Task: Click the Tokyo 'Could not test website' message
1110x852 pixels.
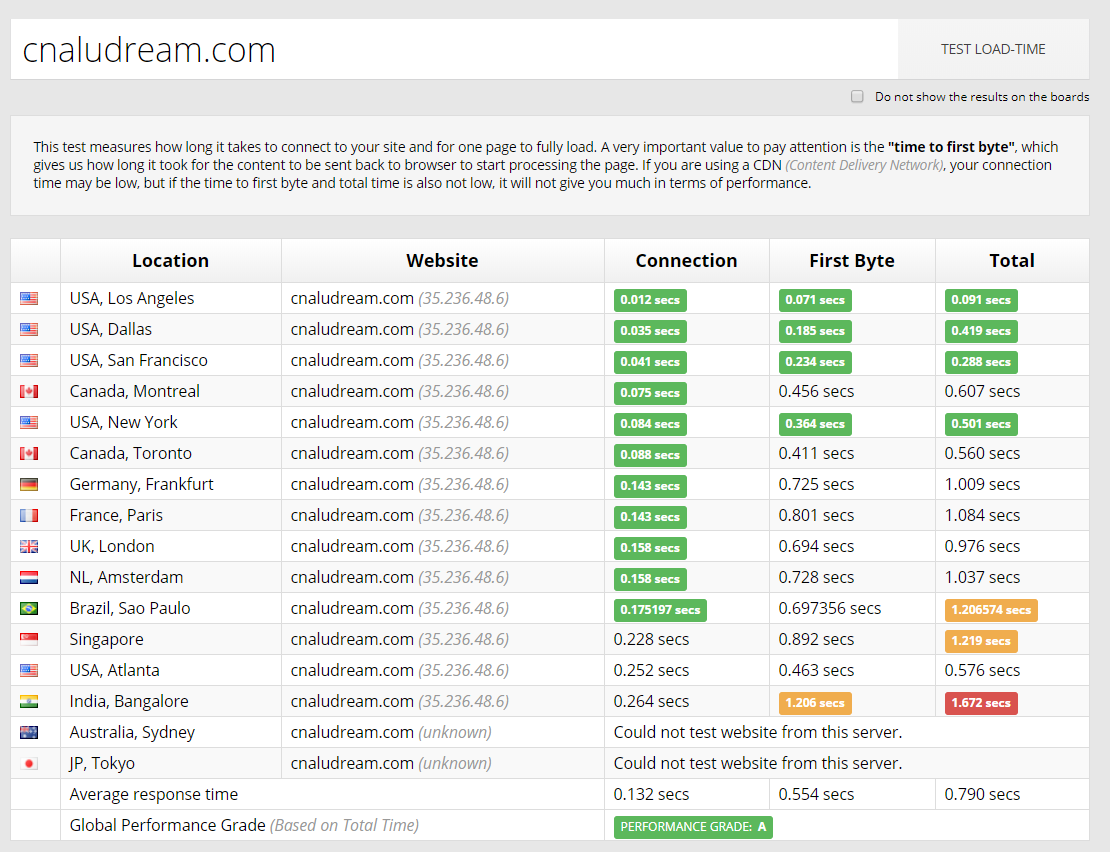Action: 757,764
